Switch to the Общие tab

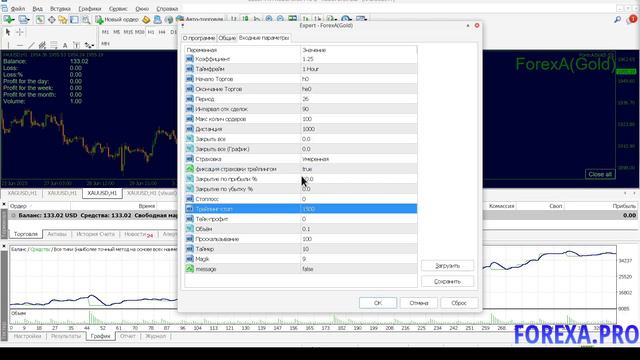227,38
